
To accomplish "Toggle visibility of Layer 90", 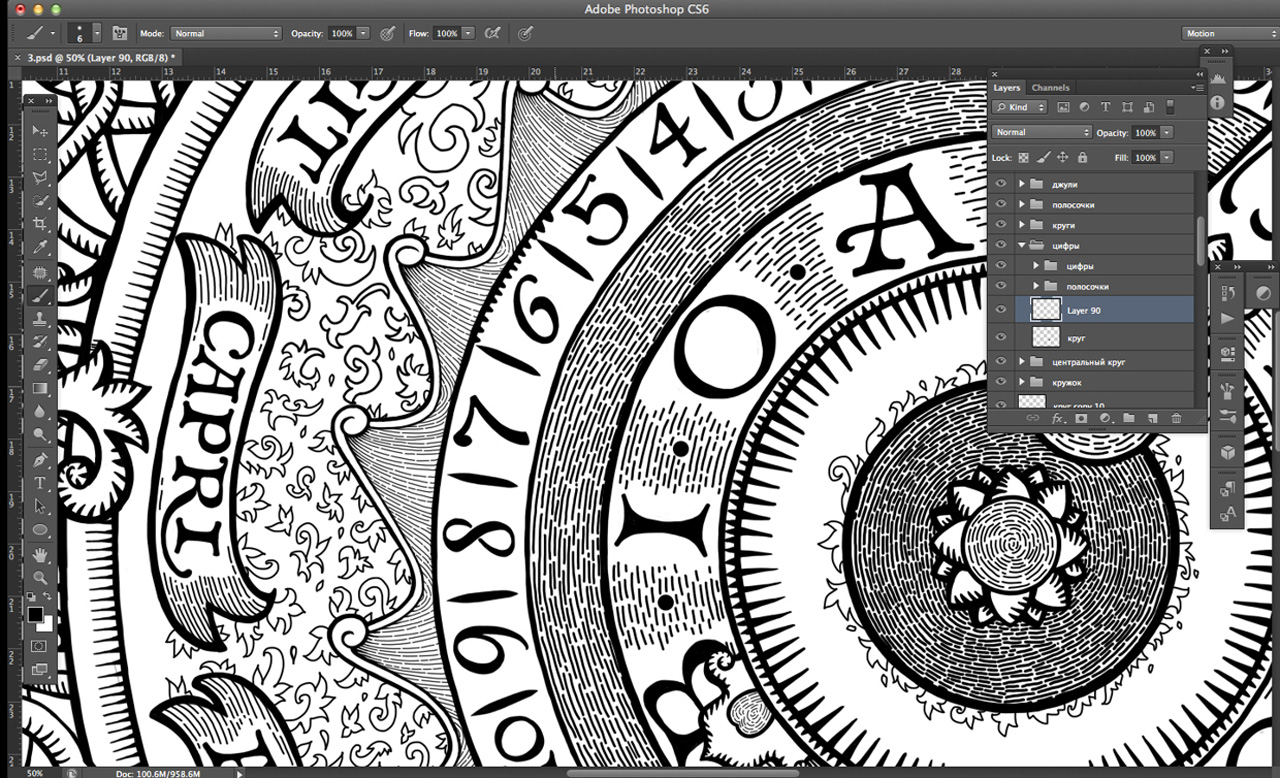I will [1000, 310].
